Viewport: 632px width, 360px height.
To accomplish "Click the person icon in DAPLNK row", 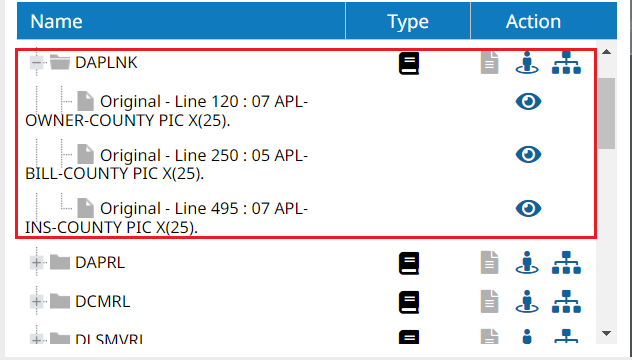I will point(527,63).
